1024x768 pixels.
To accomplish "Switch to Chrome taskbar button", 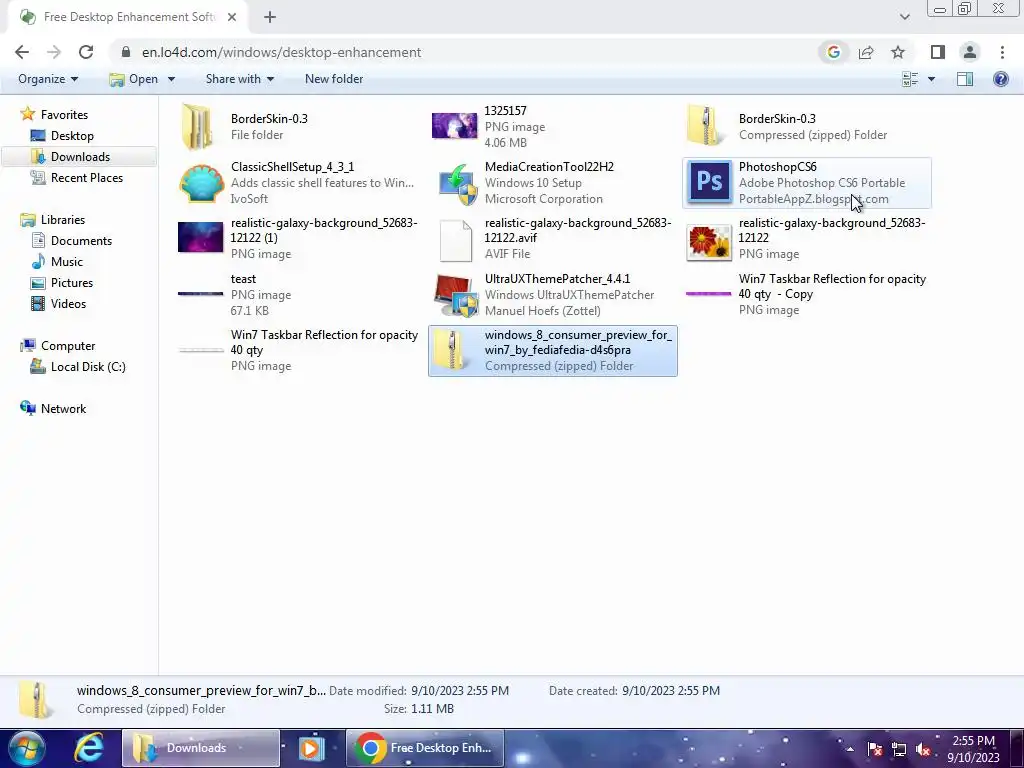I will pyautogui.click(x=424, y=748).
